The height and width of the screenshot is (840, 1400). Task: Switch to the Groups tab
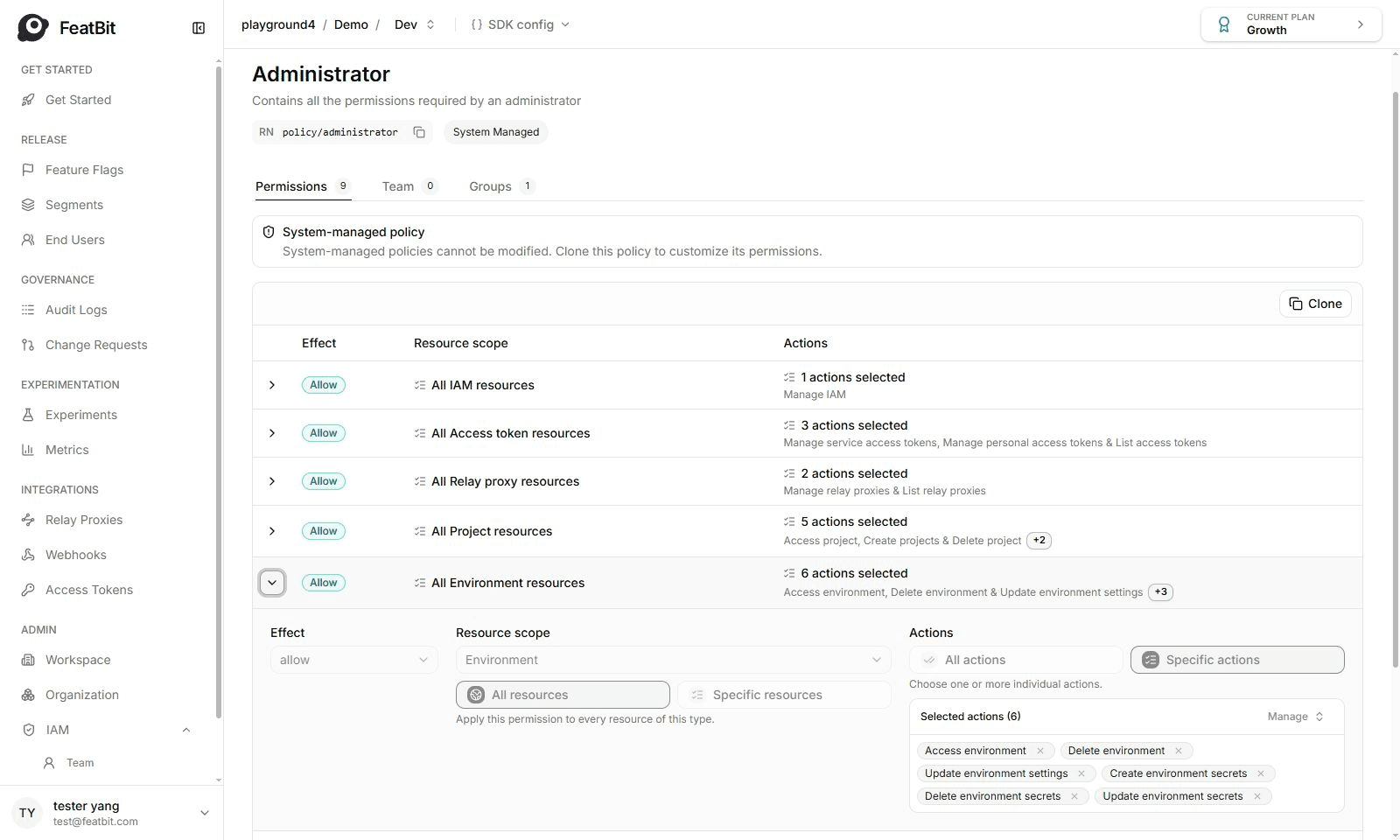coord(501,186)
